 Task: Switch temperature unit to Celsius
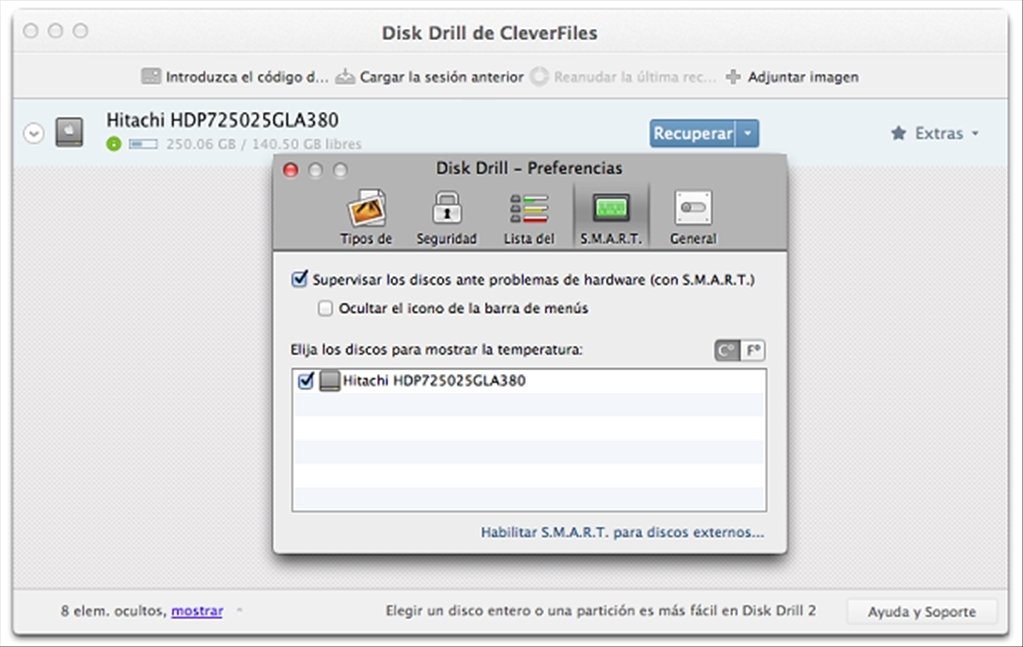click(x=727, y=351)
